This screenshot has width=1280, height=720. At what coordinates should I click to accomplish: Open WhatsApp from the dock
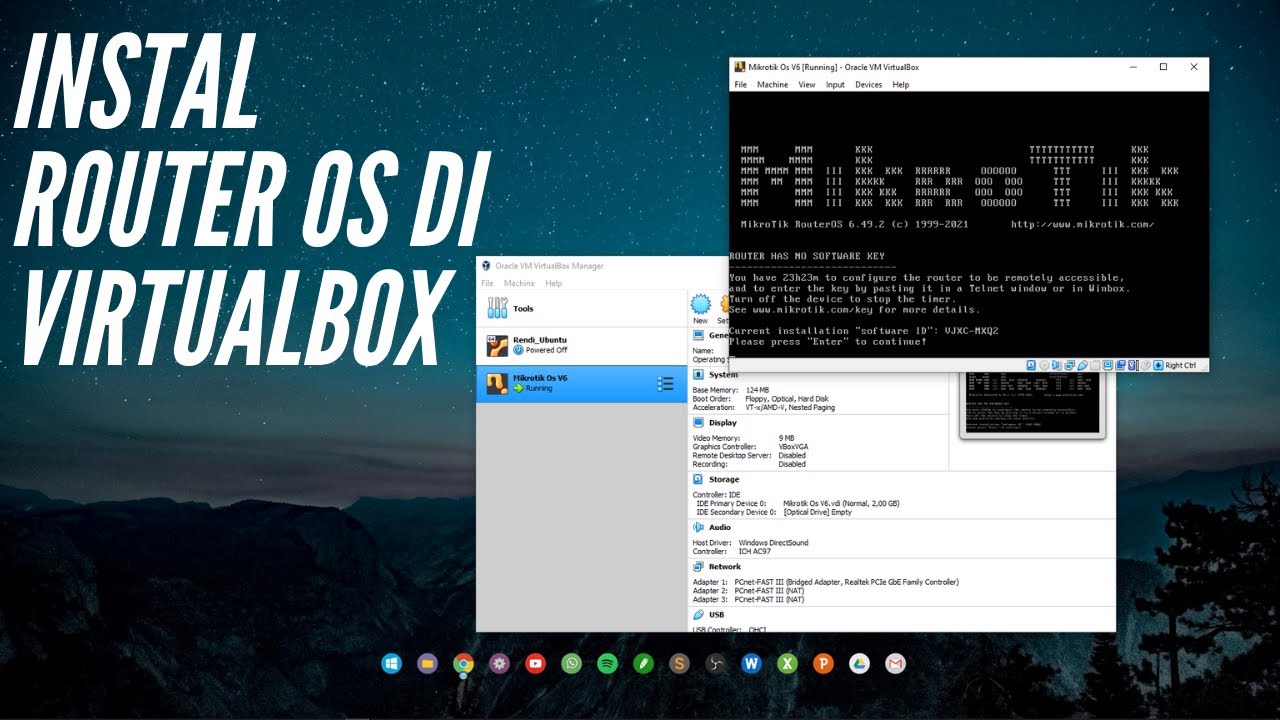coord(571,663)
